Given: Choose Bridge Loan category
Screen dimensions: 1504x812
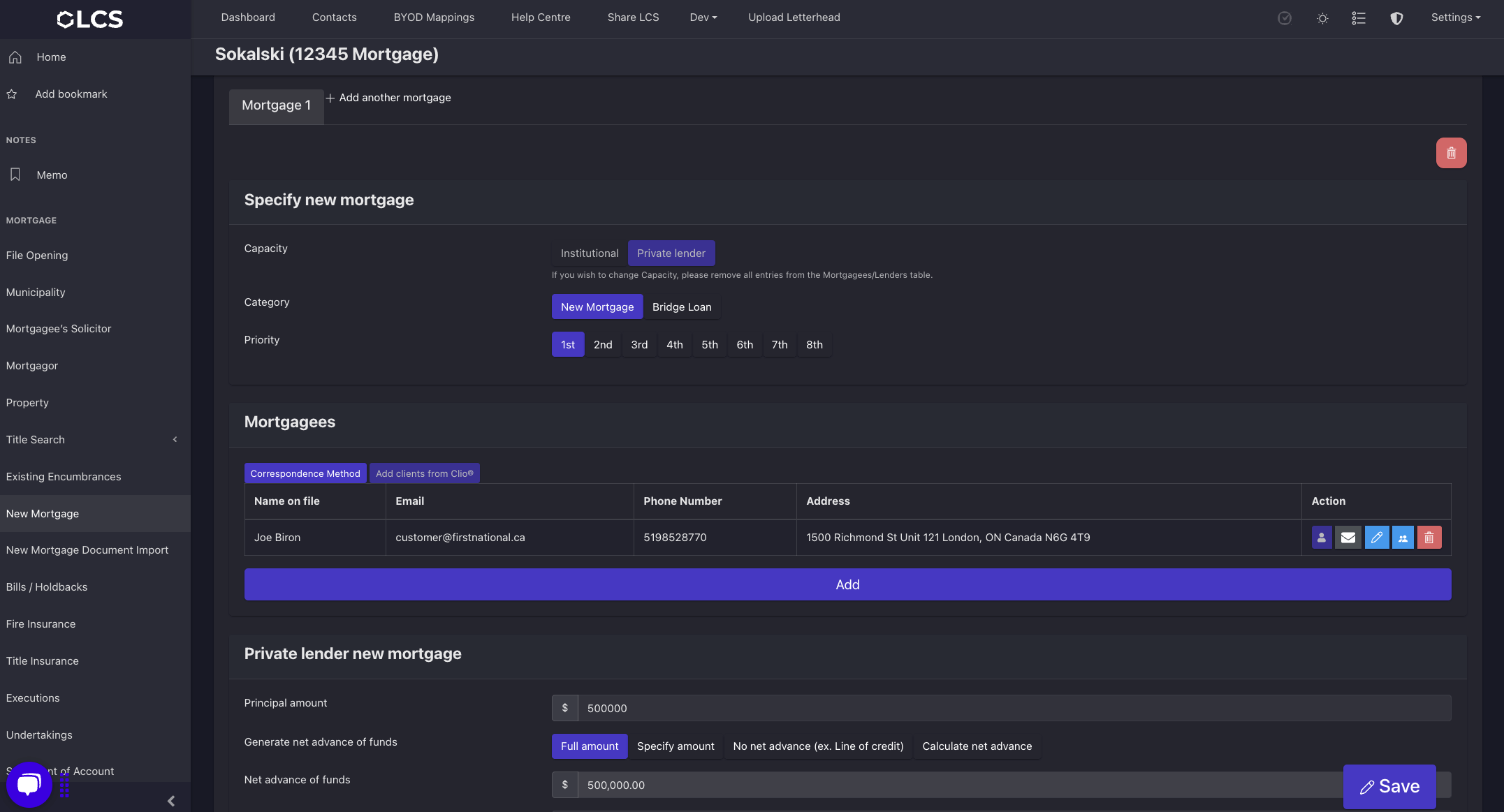Looking at the screenshot, I should [x=681, y=307].
